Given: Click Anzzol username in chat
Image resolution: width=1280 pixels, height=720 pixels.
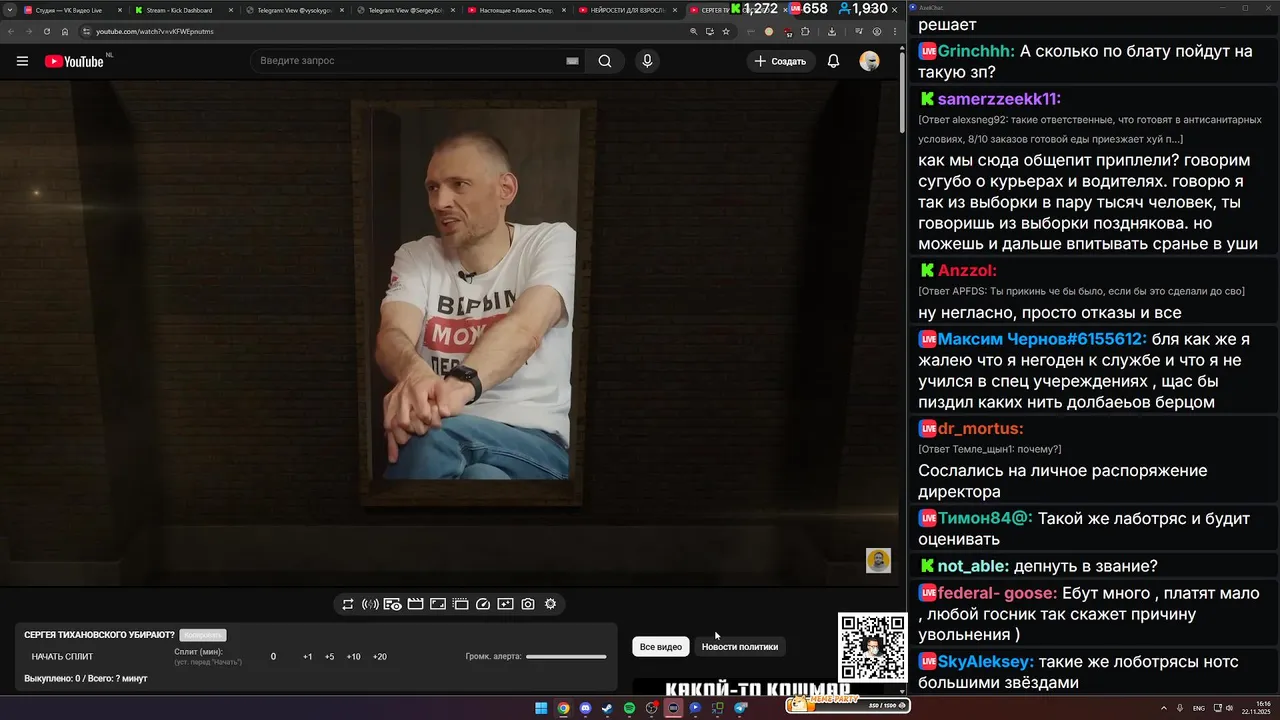Looking at the screenshot, I should click(967, 270).
